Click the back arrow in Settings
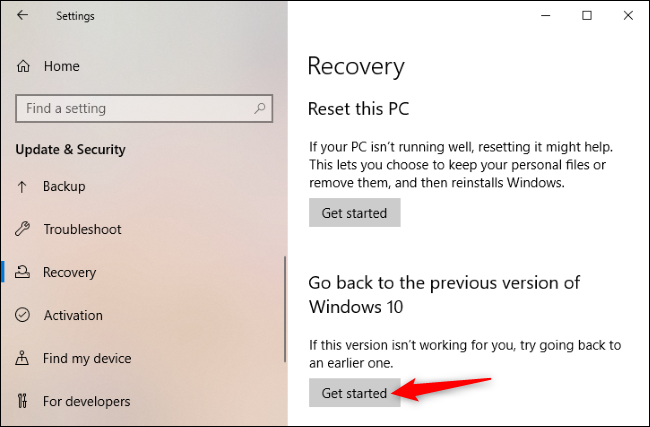The image size is (650, 427). click(22, 15)
